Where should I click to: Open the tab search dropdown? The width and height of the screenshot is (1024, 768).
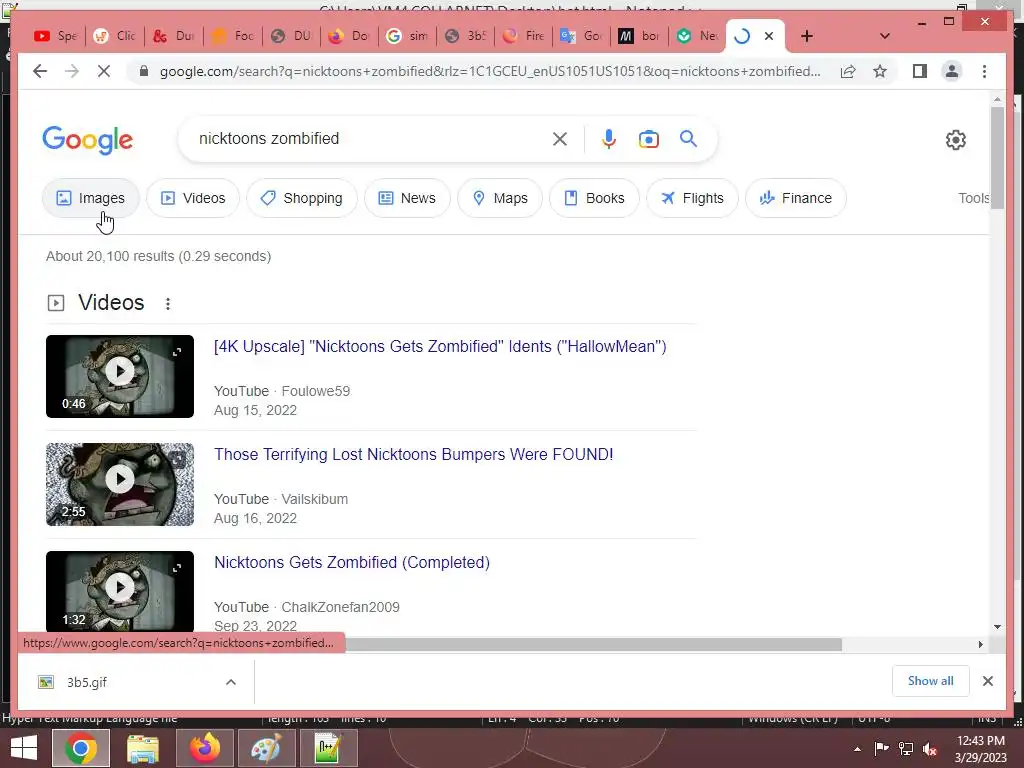pos(885,36)
